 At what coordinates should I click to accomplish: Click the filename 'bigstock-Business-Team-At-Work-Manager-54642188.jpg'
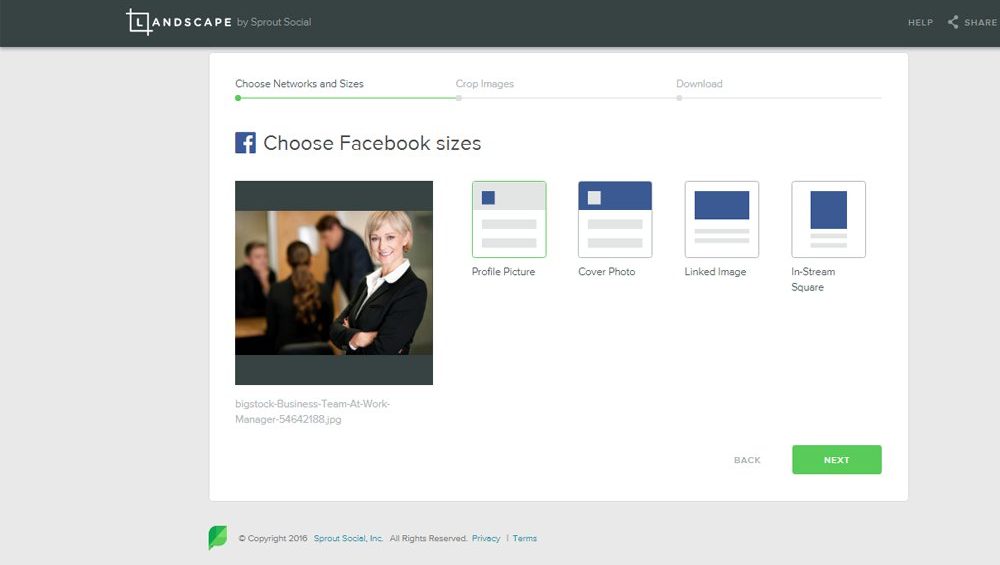click(312, 411)
